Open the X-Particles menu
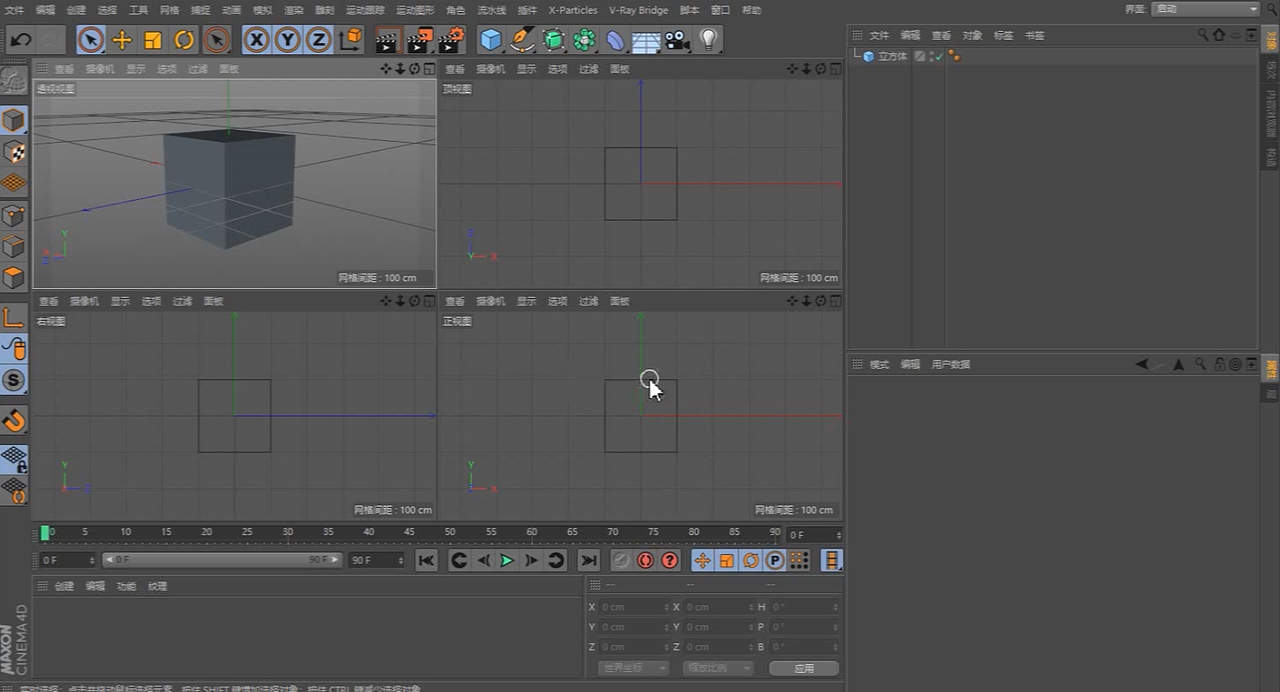1280x692 pixels. [x=573, y=10]
